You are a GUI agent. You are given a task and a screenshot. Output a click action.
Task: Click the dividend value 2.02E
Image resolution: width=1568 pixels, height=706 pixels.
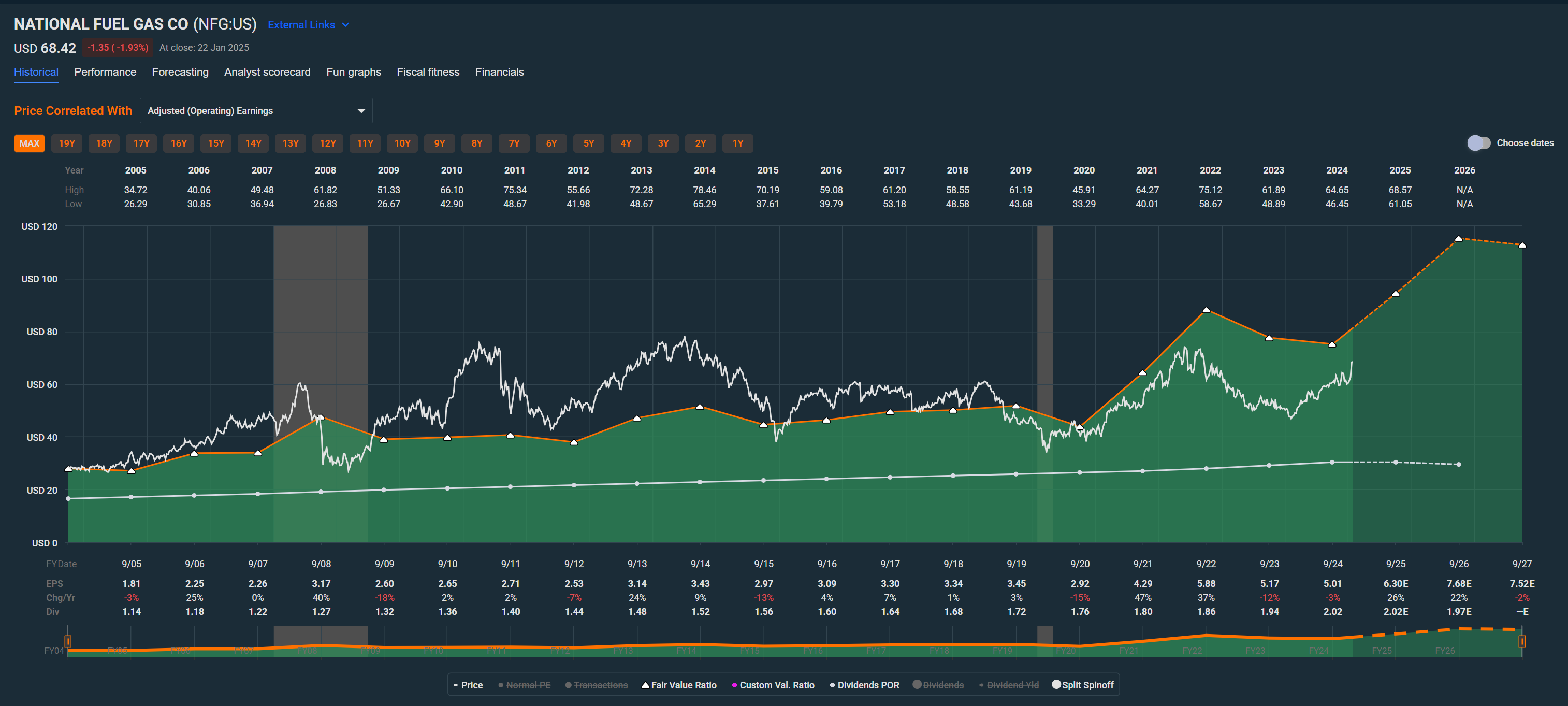click(x=1395, y=612)
